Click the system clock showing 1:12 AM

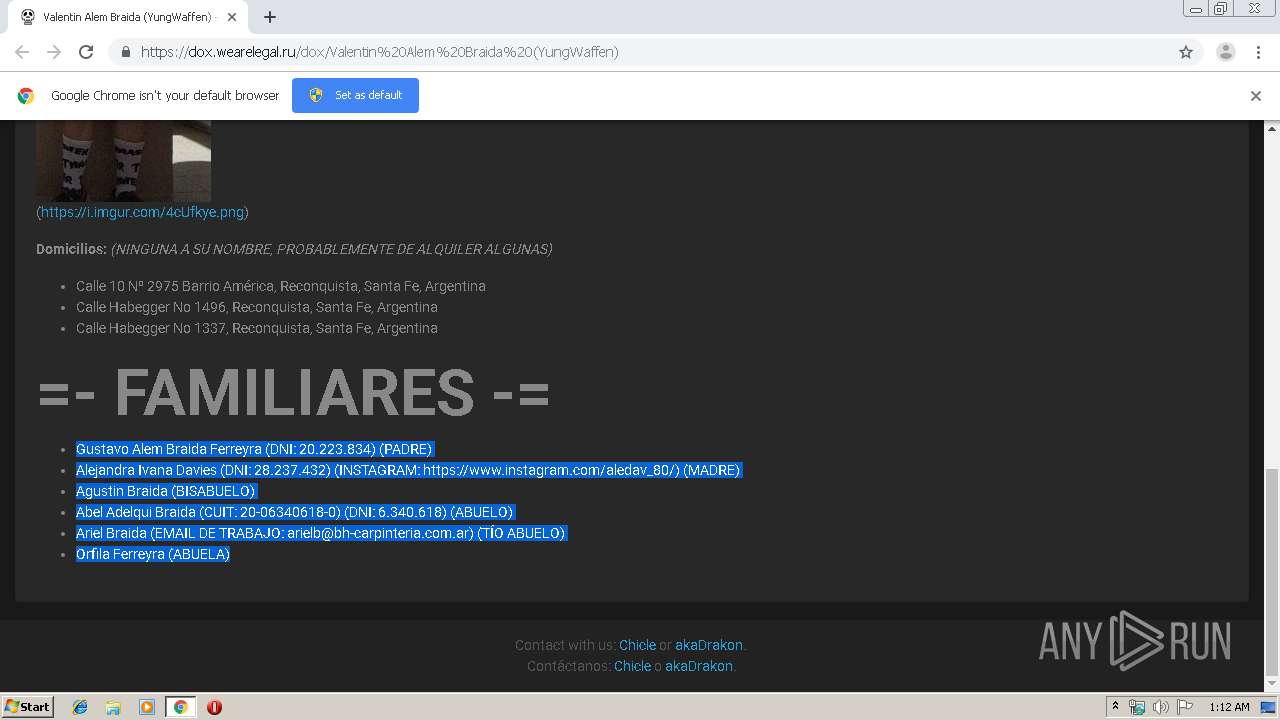click(1229, 707)
